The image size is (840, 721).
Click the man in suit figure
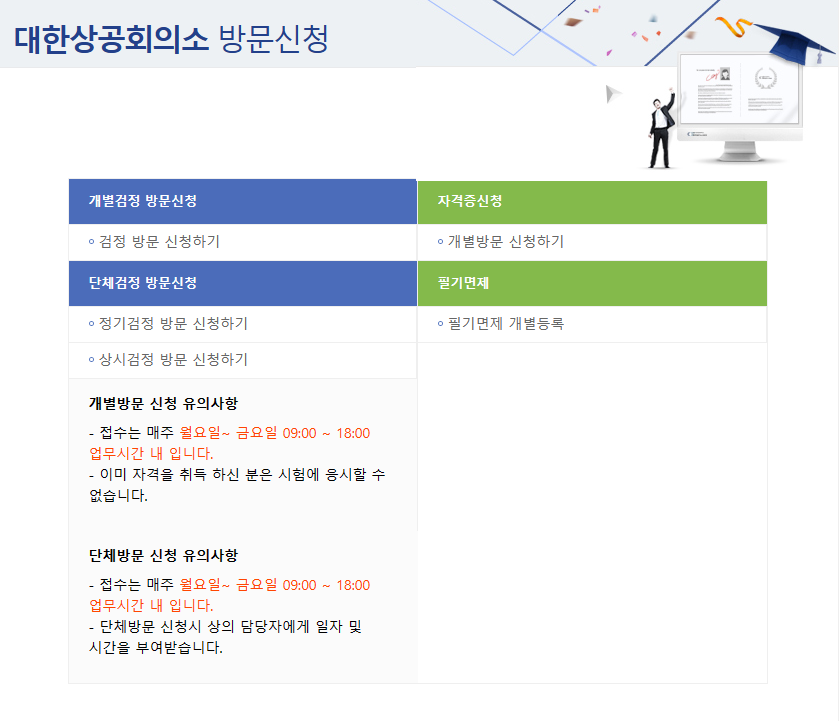click(661, 130)
